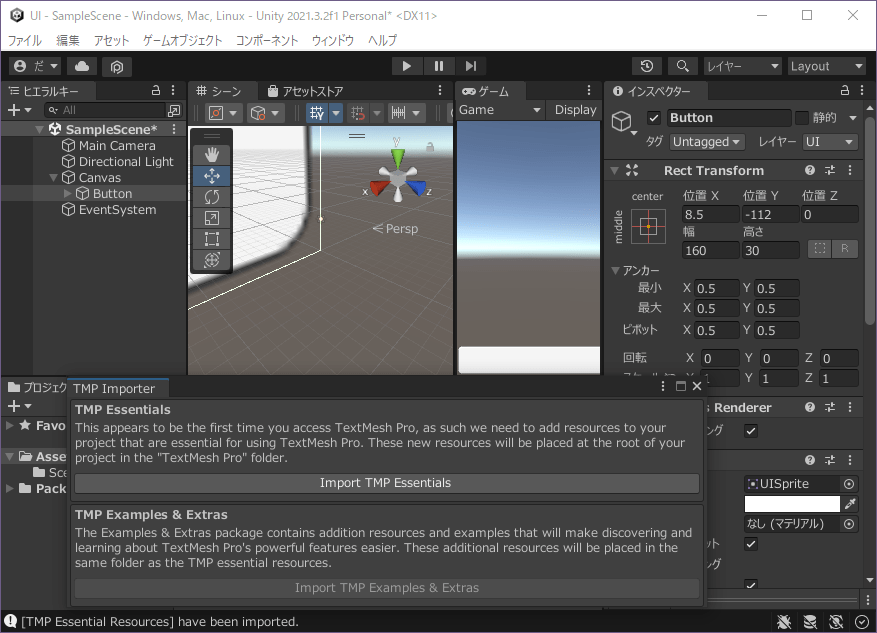The width and height of the screenshot is (877, 633).
Task: Collapse the SampleScene foldout in Hierarchy
Action: click(x=40, y=130)
